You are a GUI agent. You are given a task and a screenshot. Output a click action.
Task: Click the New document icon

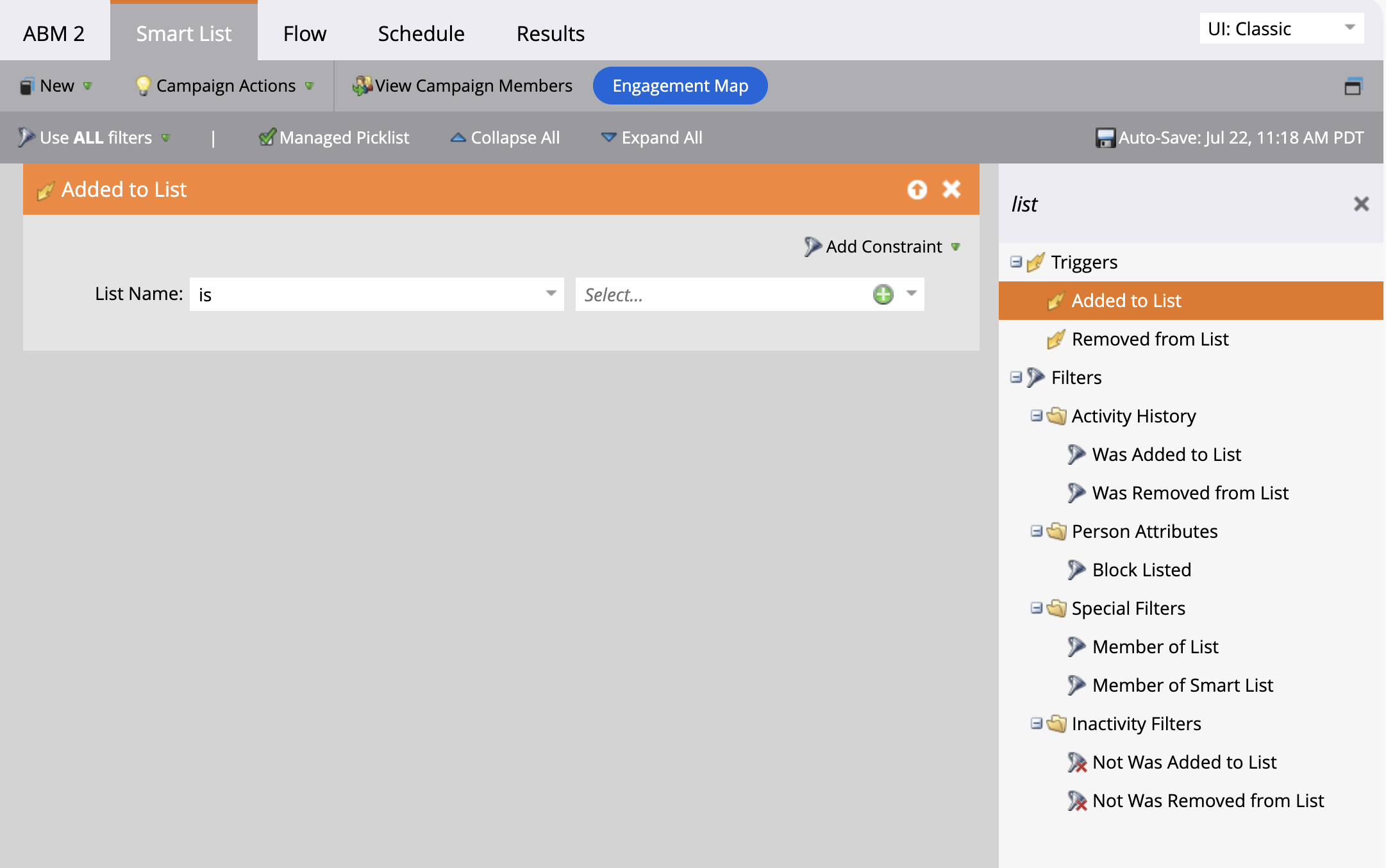tap(26, 86)
